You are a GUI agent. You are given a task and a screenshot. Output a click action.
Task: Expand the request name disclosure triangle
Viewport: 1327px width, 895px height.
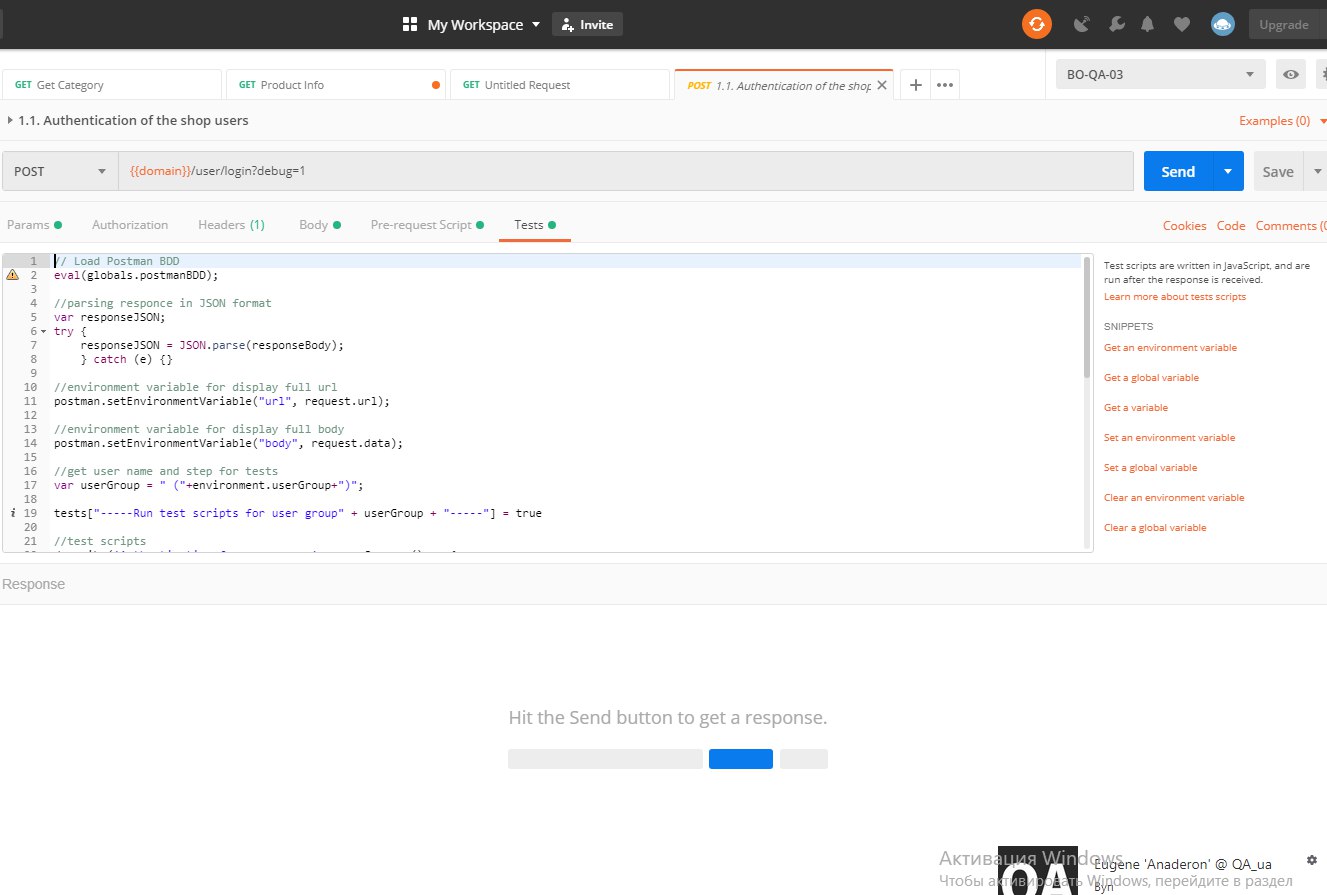point(10,120)
